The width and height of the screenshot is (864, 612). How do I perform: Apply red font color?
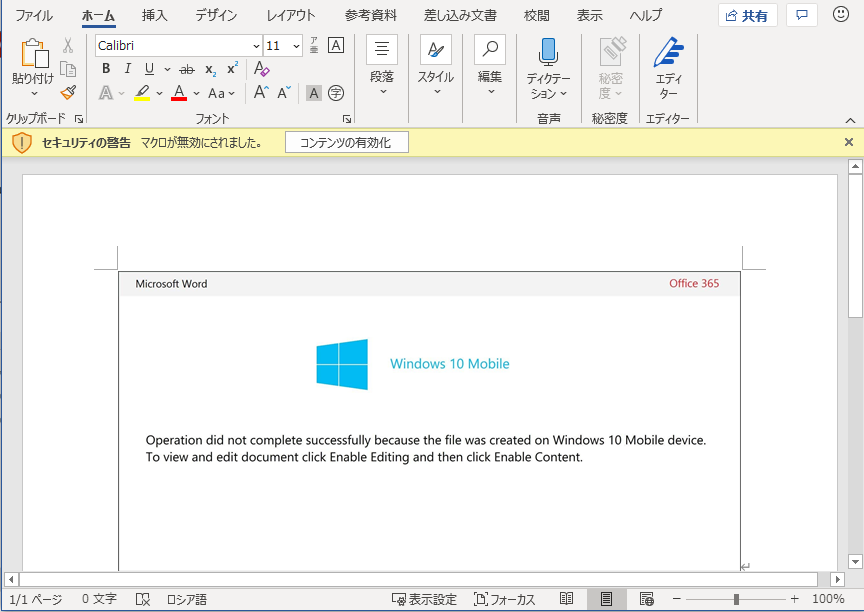[179, 93]
